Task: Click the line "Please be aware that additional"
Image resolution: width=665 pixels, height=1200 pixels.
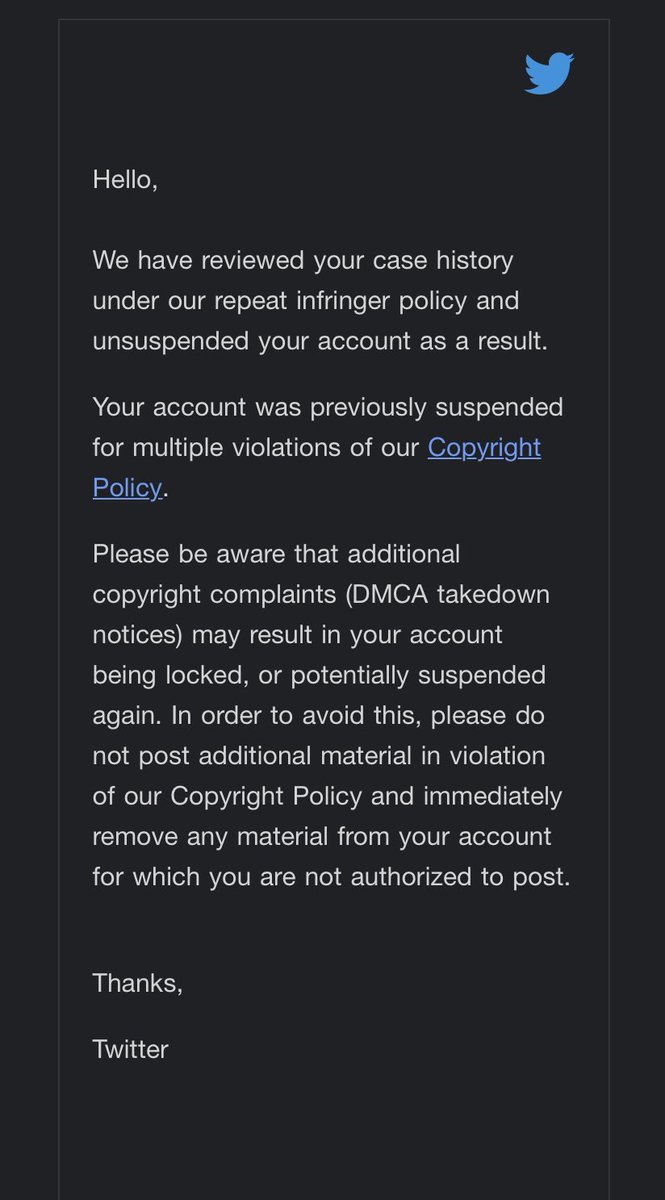Action: [x=277, y=554]
